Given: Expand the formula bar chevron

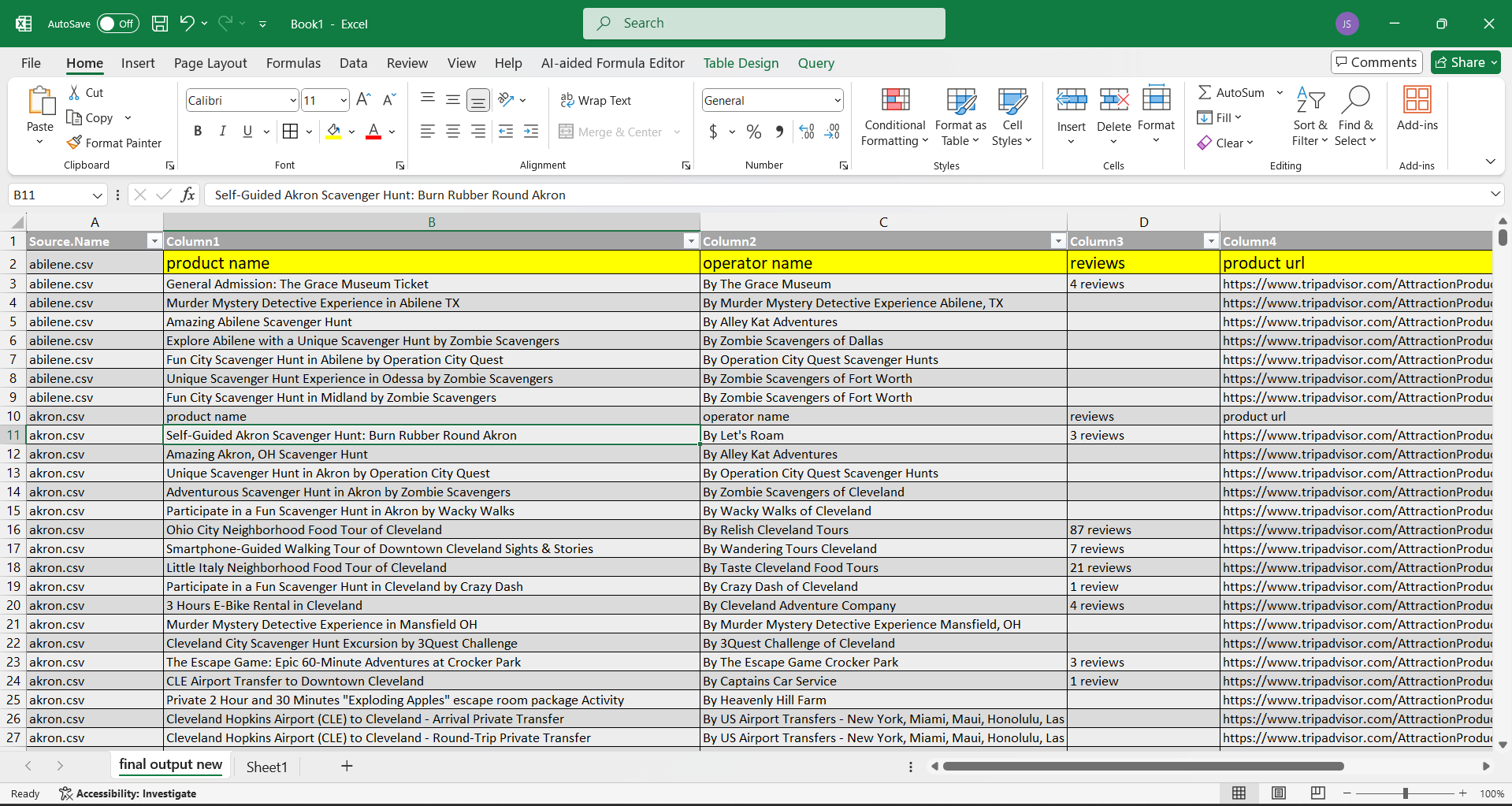Looking at the screenshot, I should coord(1495,194).
